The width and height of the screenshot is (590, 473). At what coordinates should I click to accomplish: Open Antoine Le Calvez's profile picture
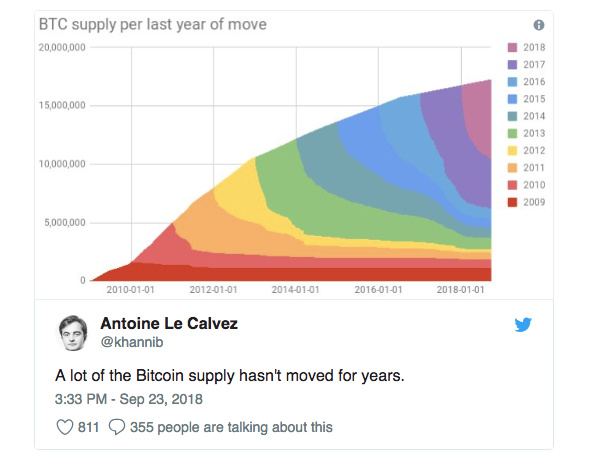pos(73,333)
